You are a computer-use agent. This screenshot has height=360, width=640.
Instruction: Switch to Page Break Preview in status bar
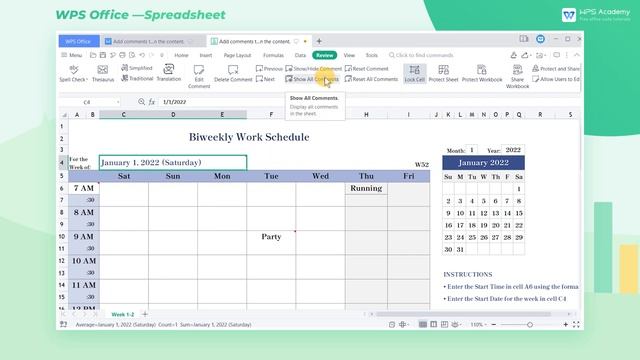444,324
